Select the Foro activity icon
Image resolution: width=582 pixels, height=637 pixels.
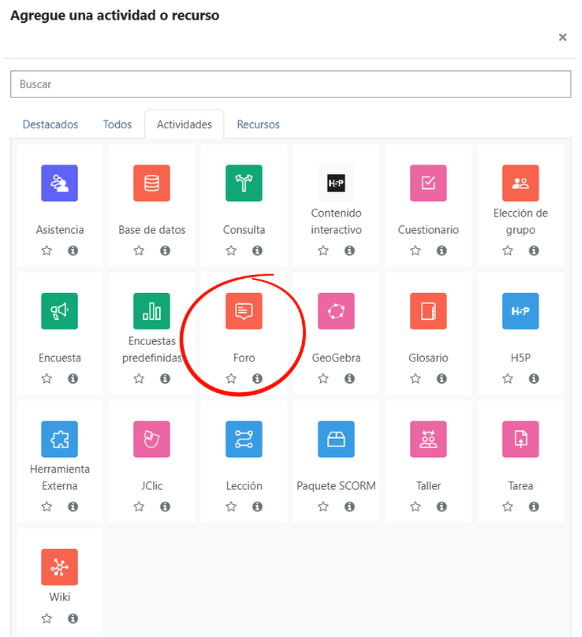point(244,311)
